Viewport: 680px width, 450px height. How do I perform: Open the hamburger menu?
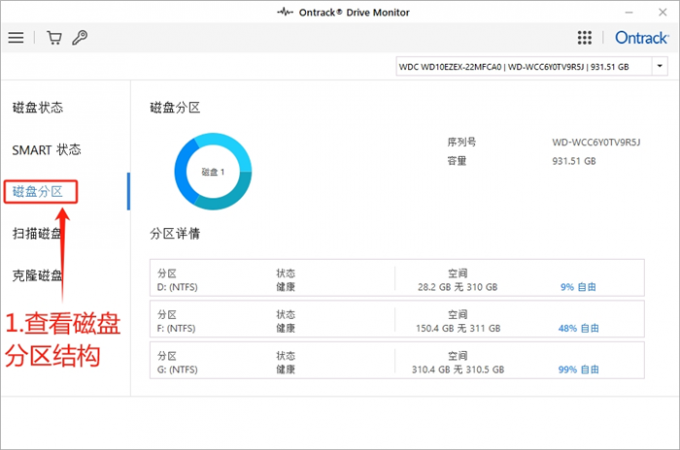(16, 38)
